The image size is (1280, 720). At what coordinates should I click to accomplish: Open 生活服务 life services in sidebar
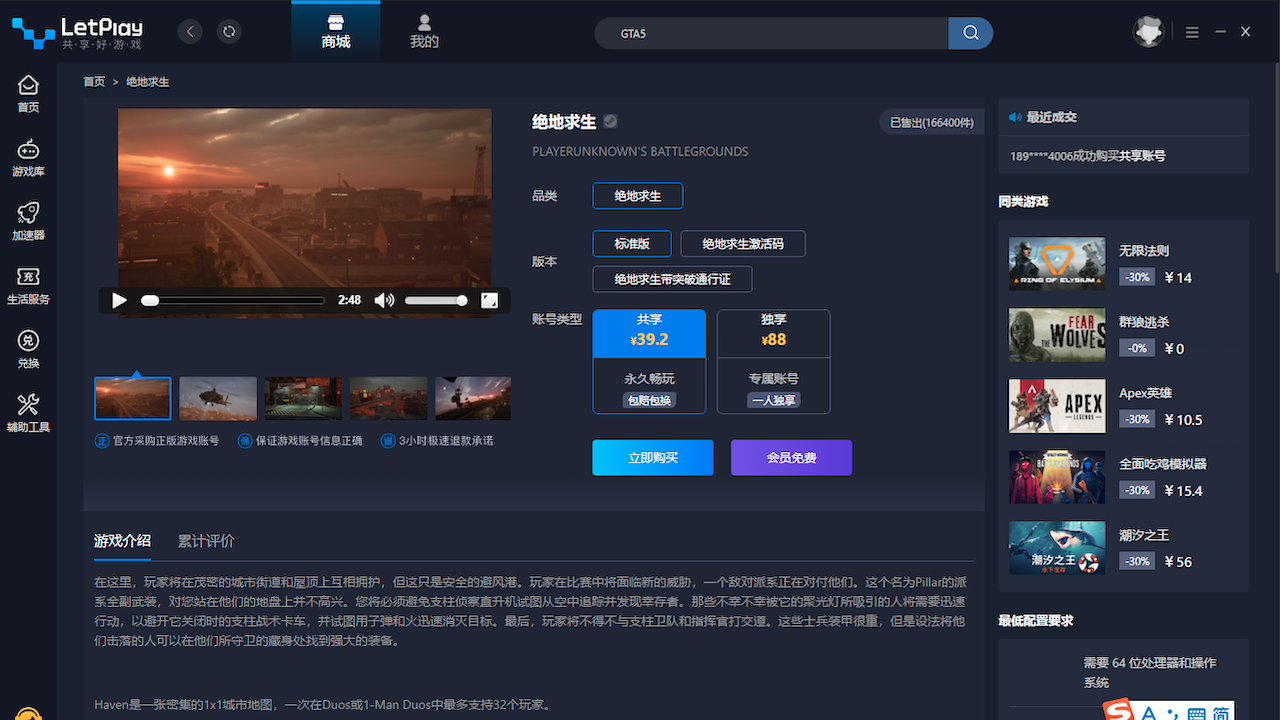click(x=28, y=286)
